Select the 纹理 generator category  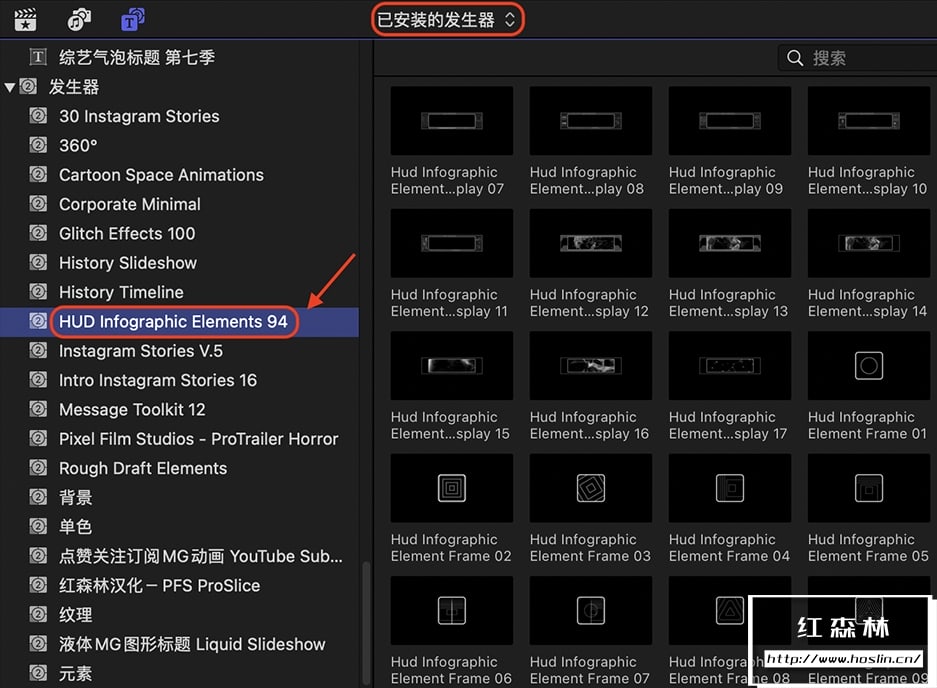tap(75, 614)
